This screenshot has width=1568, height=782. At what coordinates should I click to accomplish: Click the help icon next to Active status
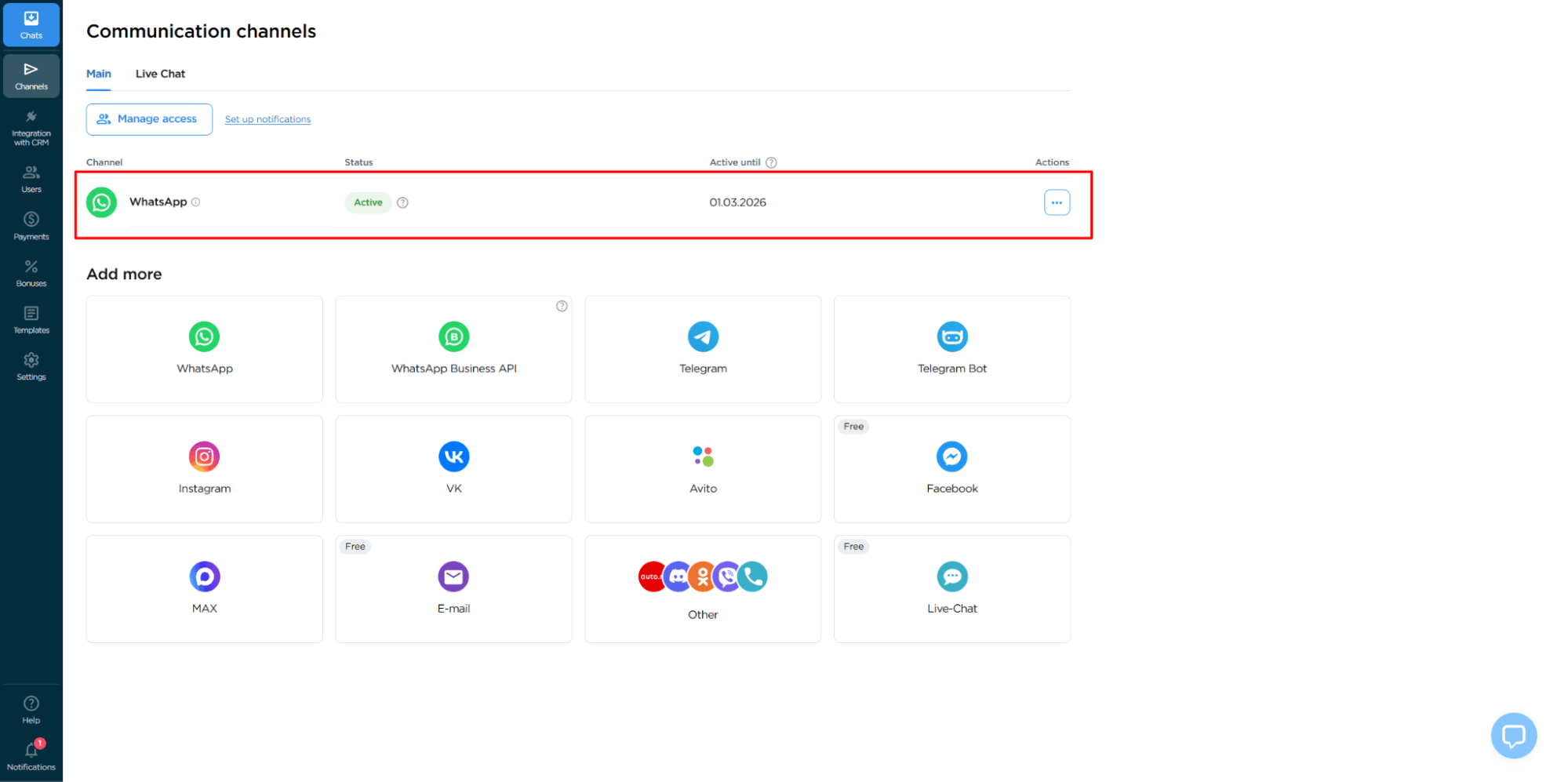402,202
